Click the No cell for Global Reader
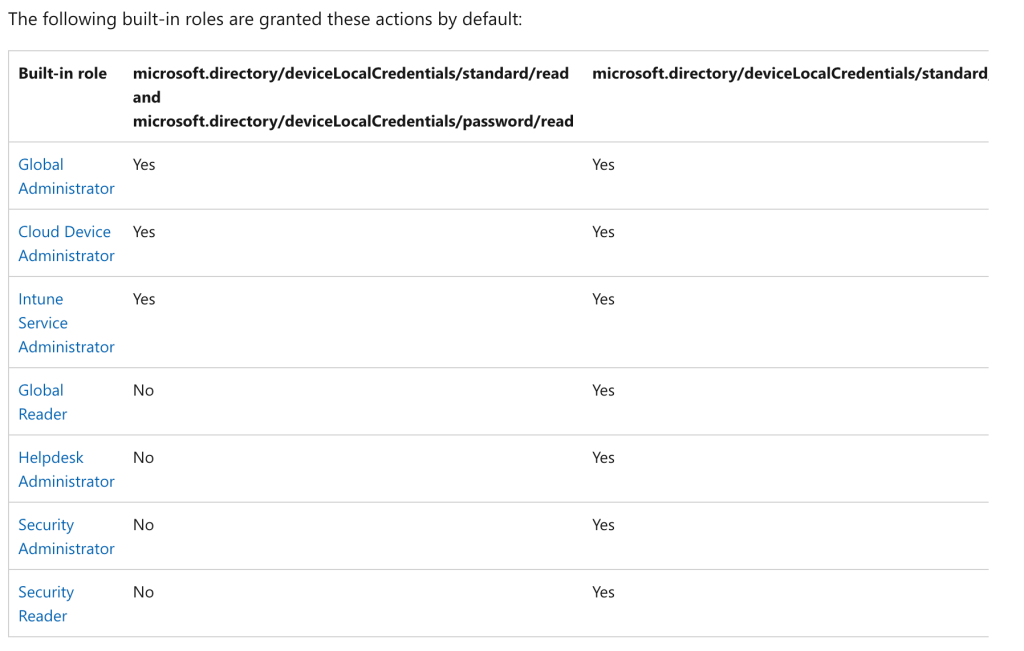Viewport: 1024px width, 651px height. (x=143, y=390)
